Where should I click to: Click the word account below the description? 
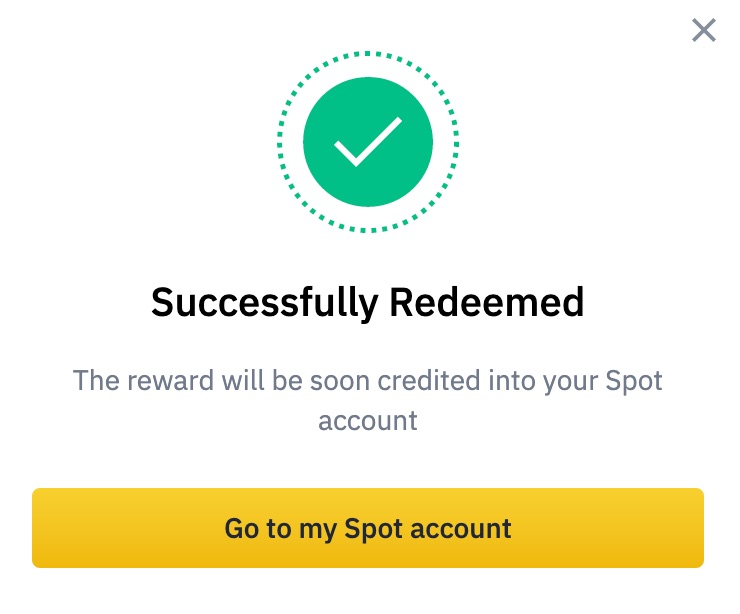coord(368,420)
